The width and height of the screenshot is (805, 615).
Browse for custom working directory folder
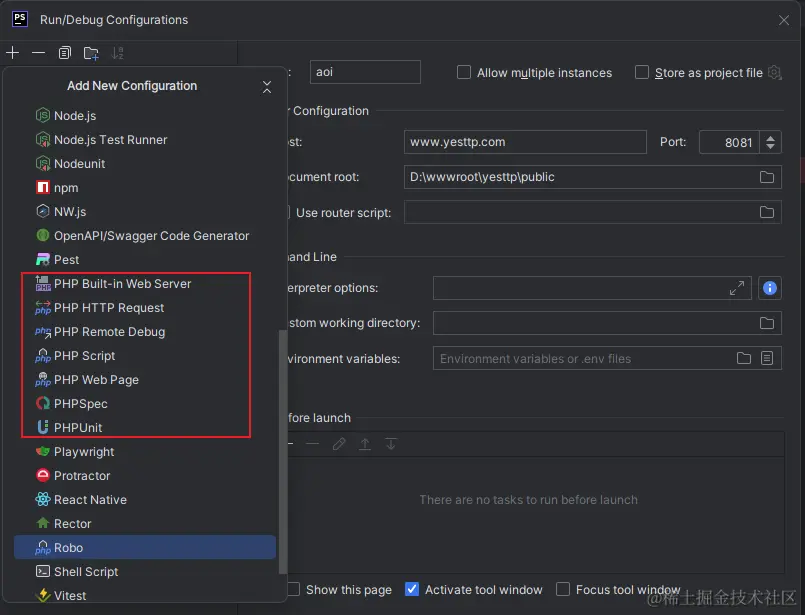tap(766, 323)
